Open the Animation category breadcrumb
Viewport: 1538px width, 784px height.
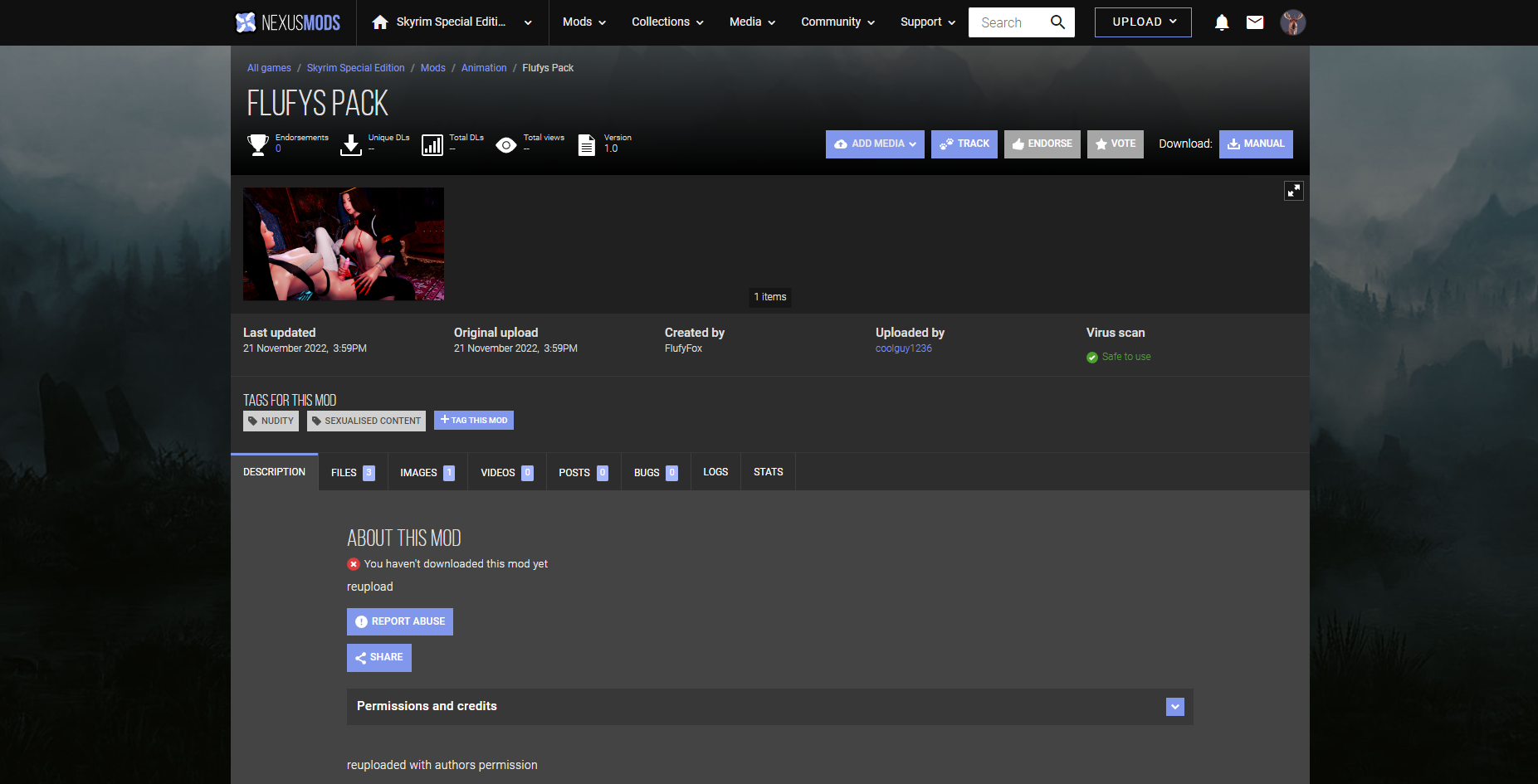[x=484, y=68]
